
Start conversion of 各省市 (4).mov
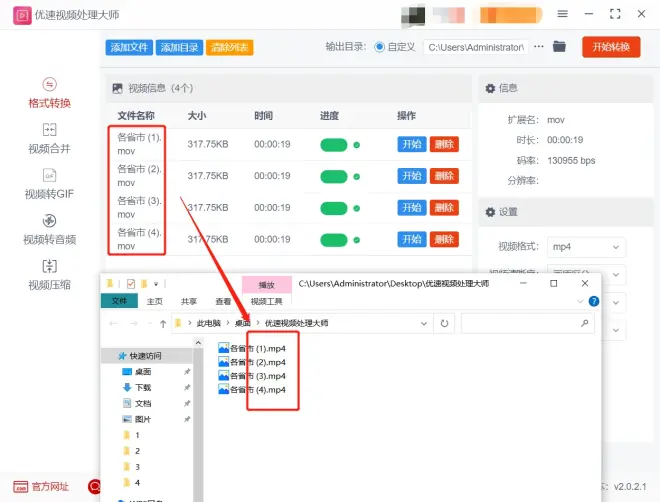click(412, 239)
